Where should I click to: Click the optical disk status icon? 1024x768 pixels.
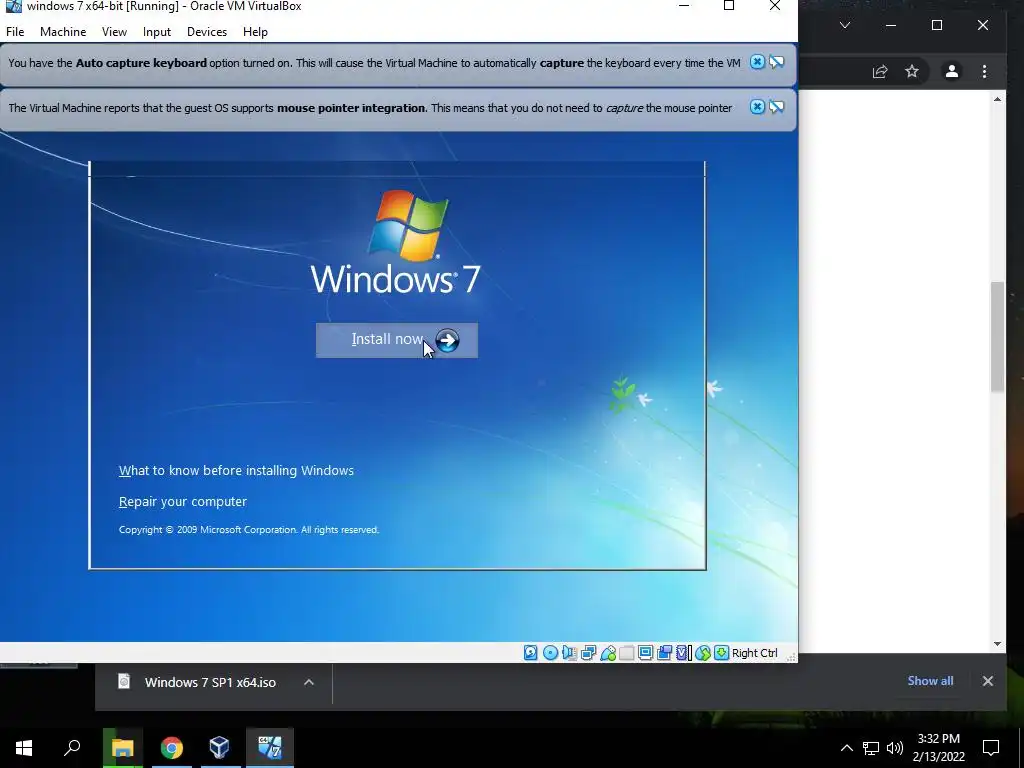tap(551, 653)
